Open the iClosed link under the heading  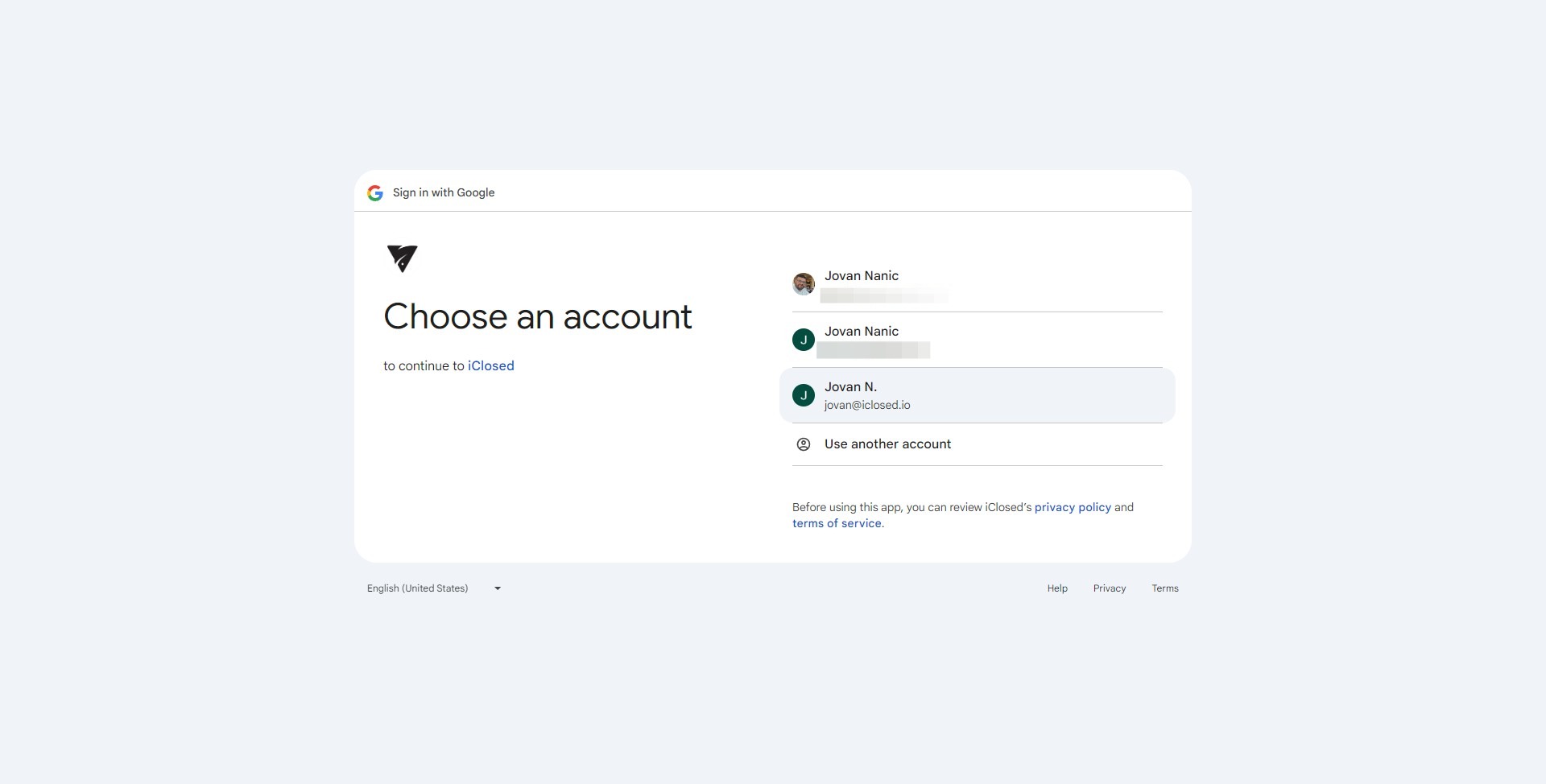coord(490,366)
